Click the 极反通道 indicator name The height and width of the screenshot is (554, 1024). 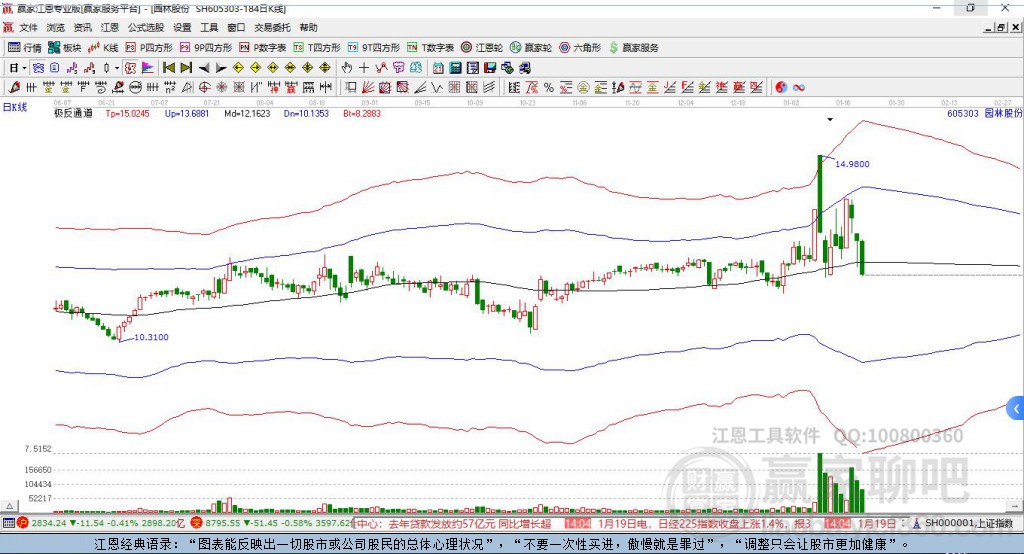[73, 114]
